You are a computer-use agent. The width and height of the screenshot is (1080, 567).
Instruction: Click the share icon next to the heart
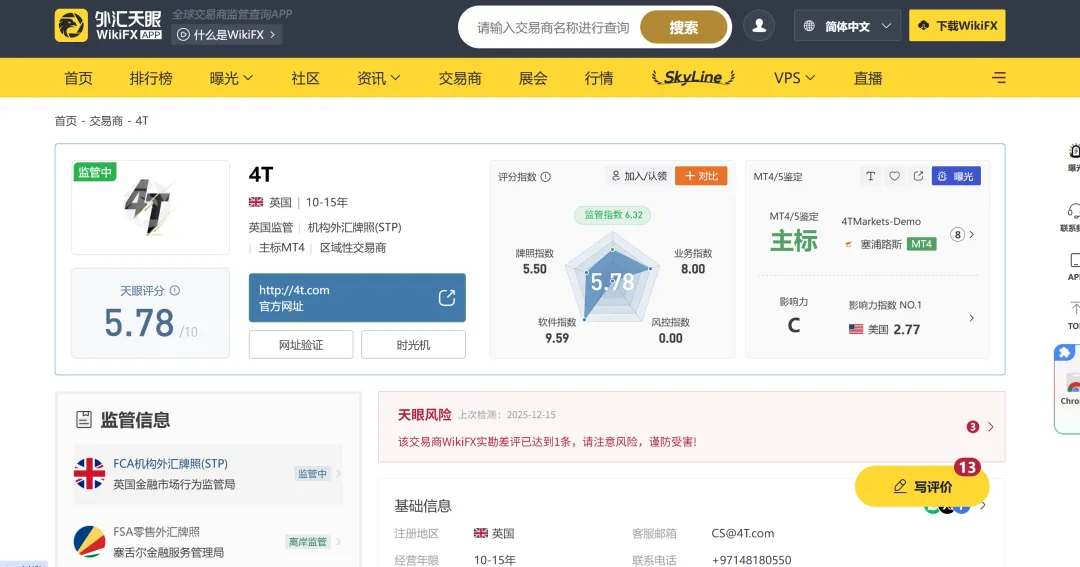918,176
